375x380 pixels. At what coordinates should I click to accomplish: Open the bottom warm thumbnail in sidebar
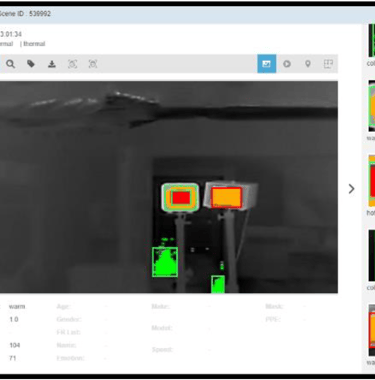tap(371, 330)
